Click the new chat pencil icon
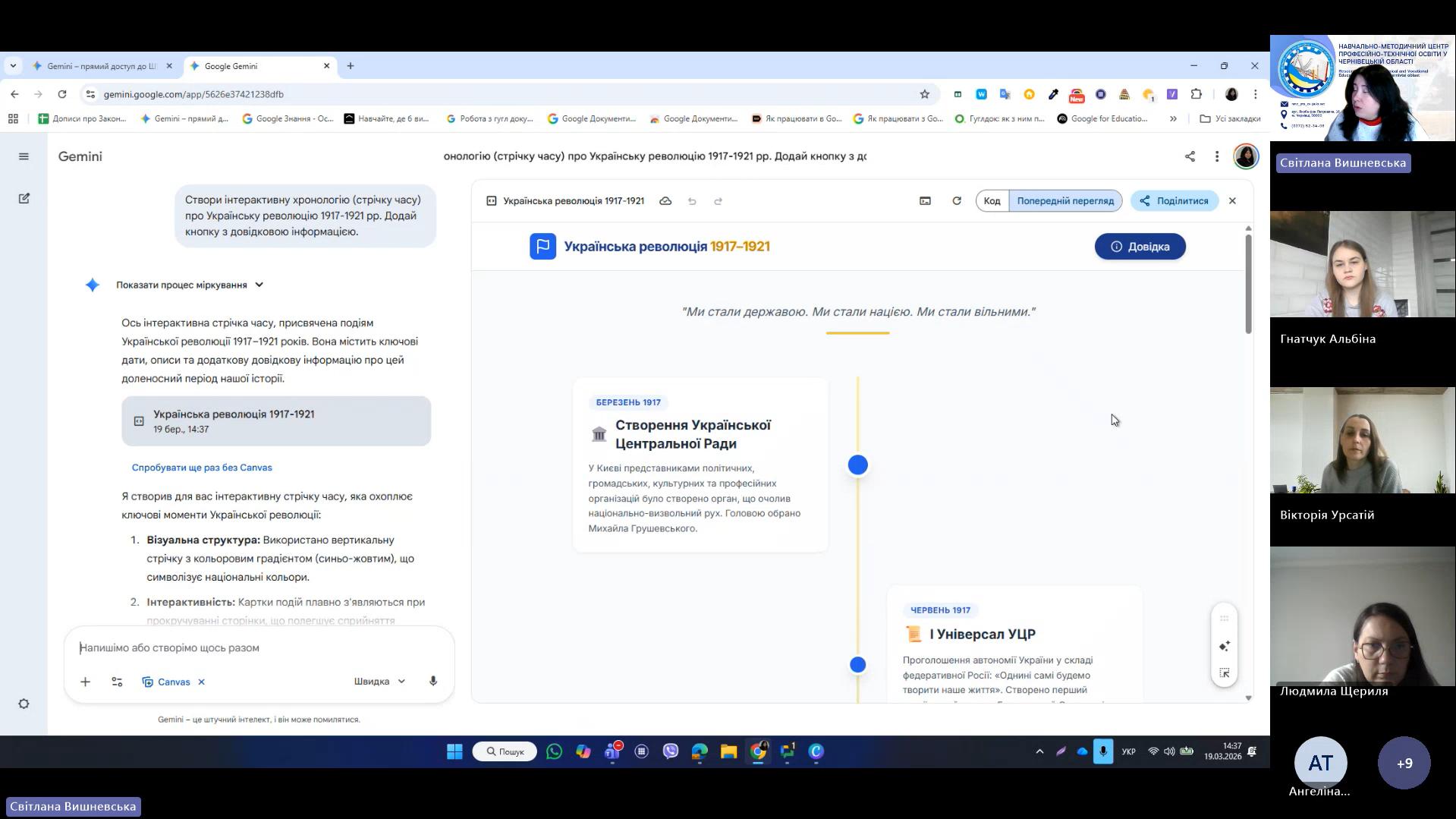Screen dimensions: 1456x819 point(24,199)
